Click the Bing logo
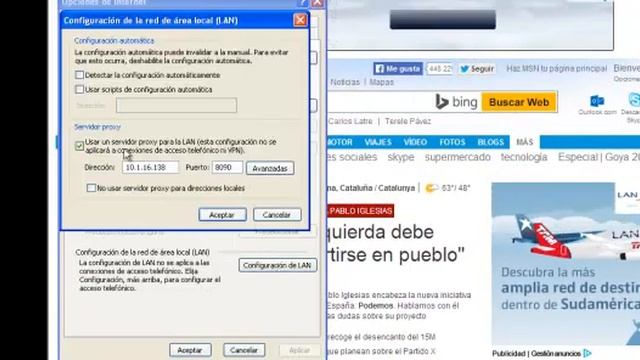 pos(456,102)
